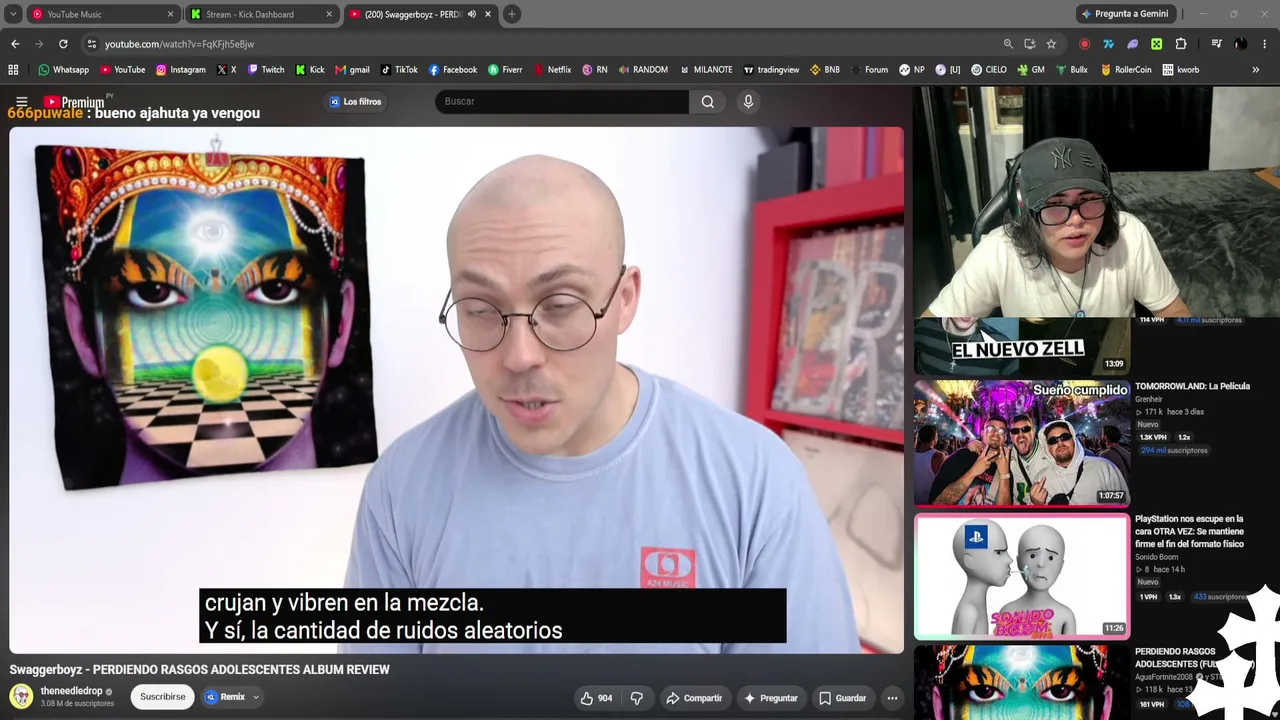Open the more actions ellipsis below video
The image size is (1280, 720).
892,698
